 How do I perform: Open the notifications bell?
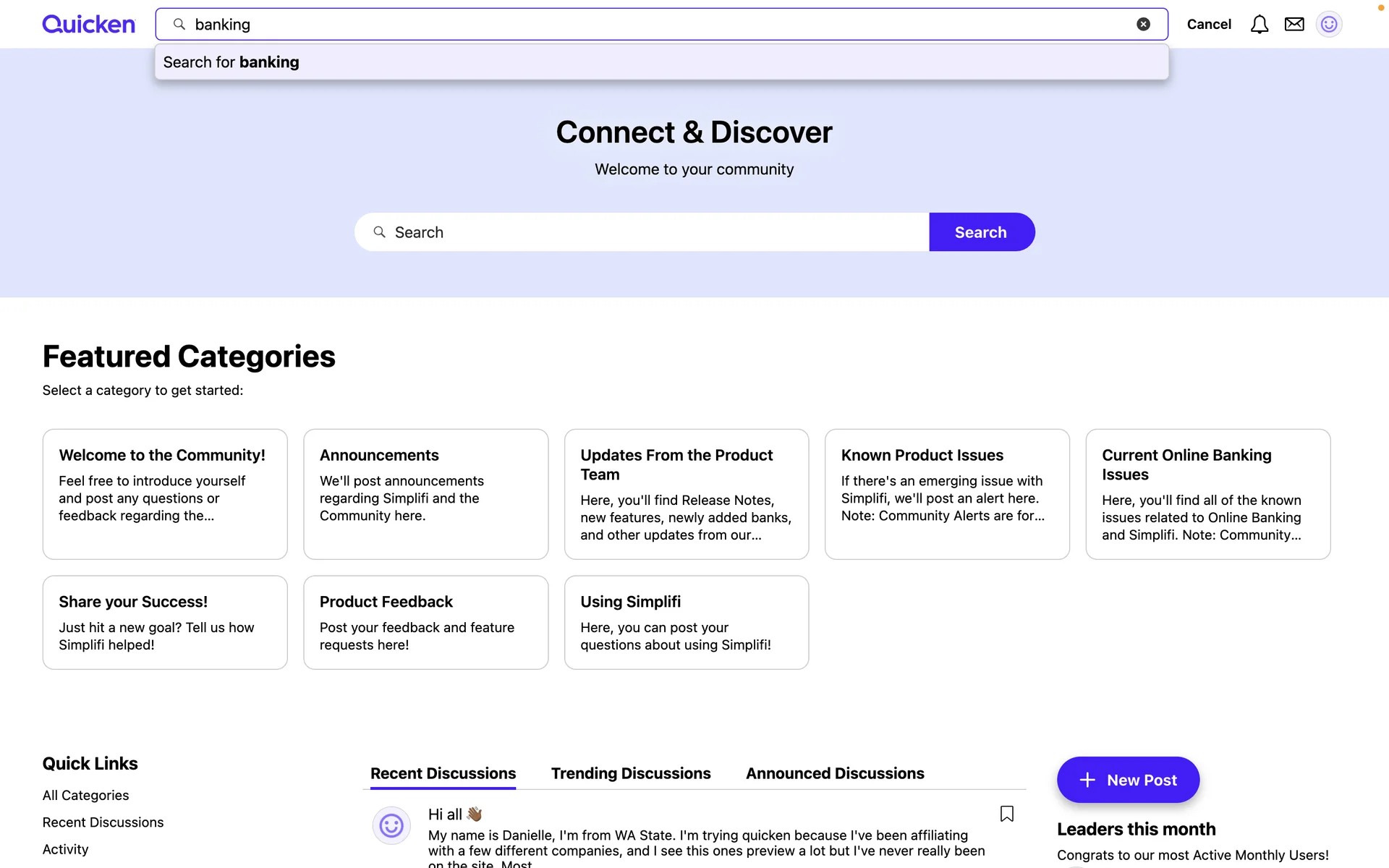[1259, 25]
